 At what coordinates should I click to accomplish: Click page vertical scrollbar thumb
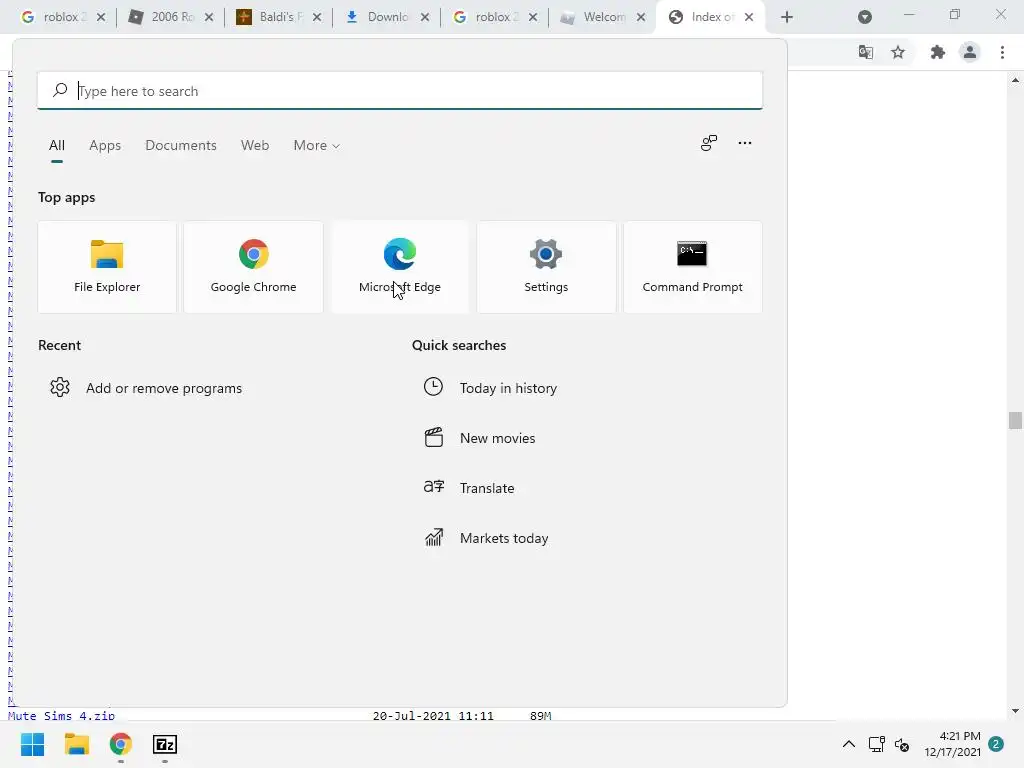1015,421
